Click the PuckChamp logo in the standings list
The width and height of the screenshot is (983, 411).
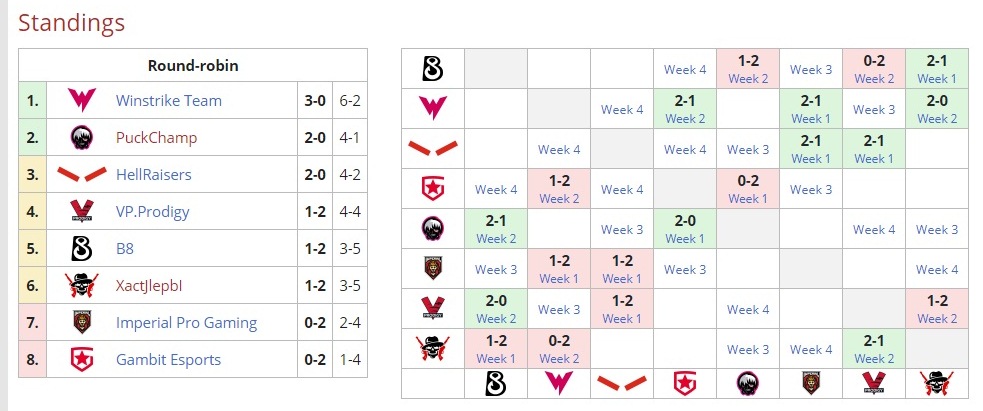coord(81,138)
